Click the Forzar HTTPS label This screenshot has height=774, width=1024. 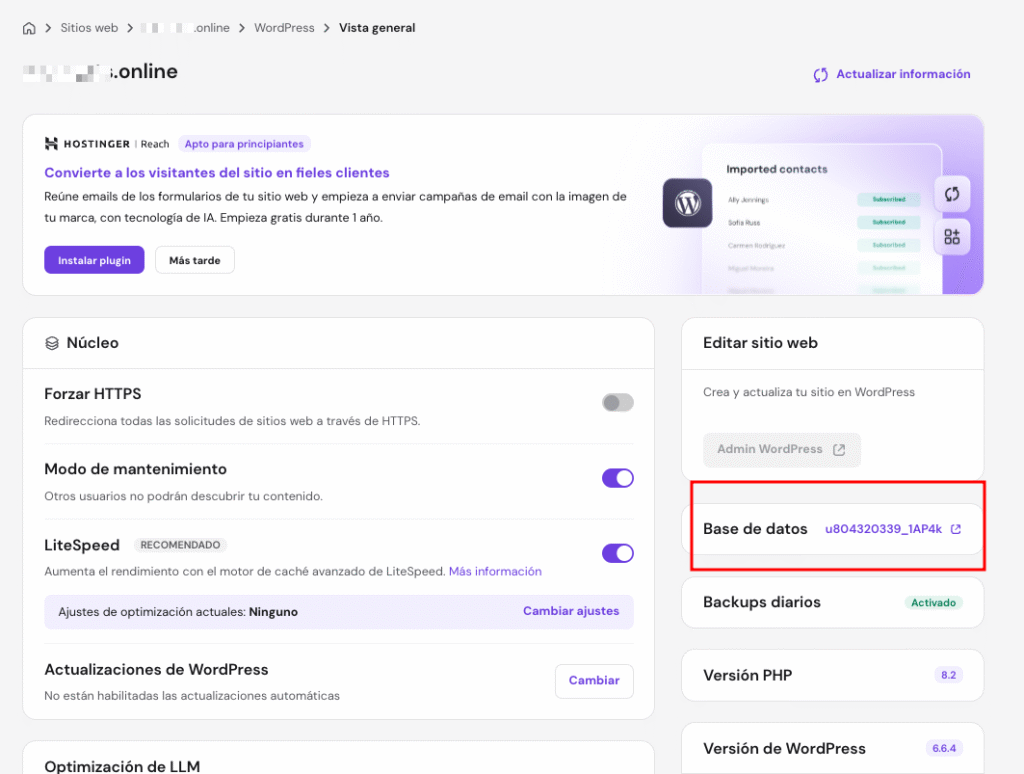[93, 394]
